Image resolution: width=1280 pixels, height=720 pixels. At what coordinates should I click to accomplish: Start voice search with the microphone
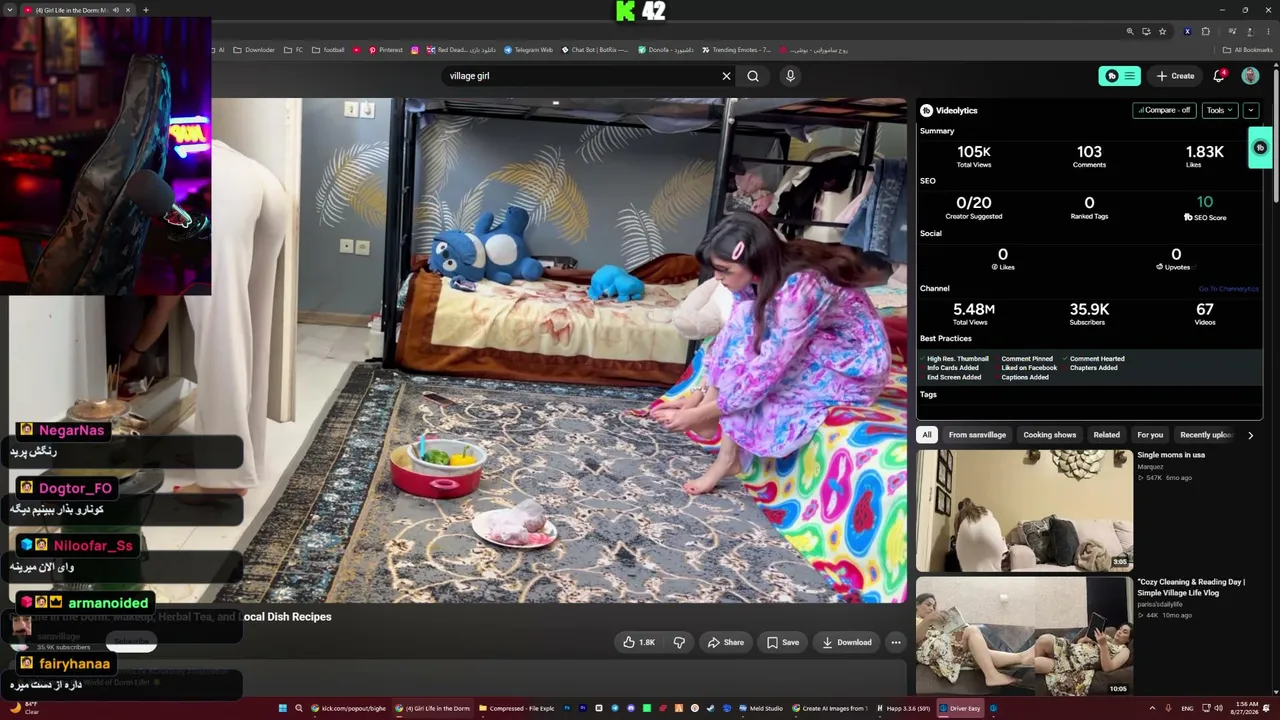[790, 76]
